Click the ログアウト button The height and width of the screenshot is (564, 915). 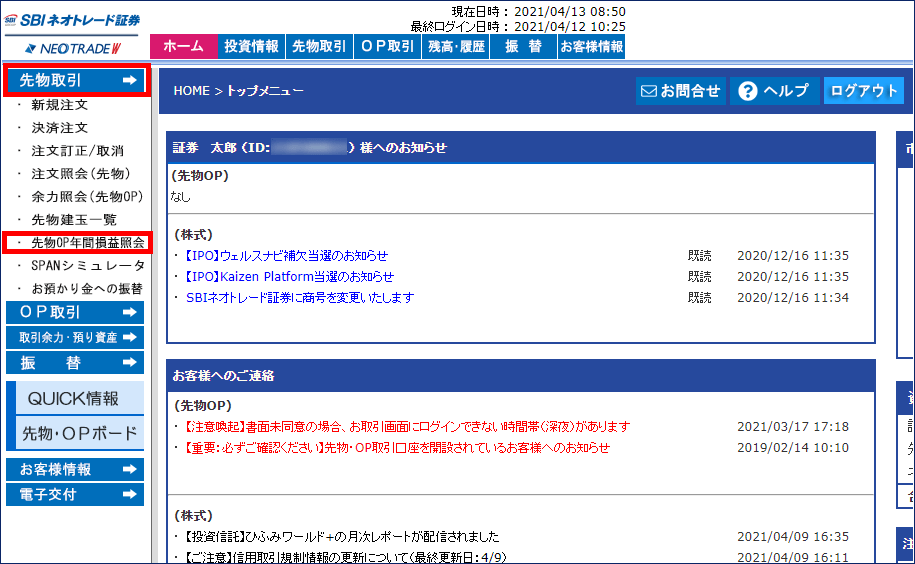pyautogui.click(x=864, y=91)
